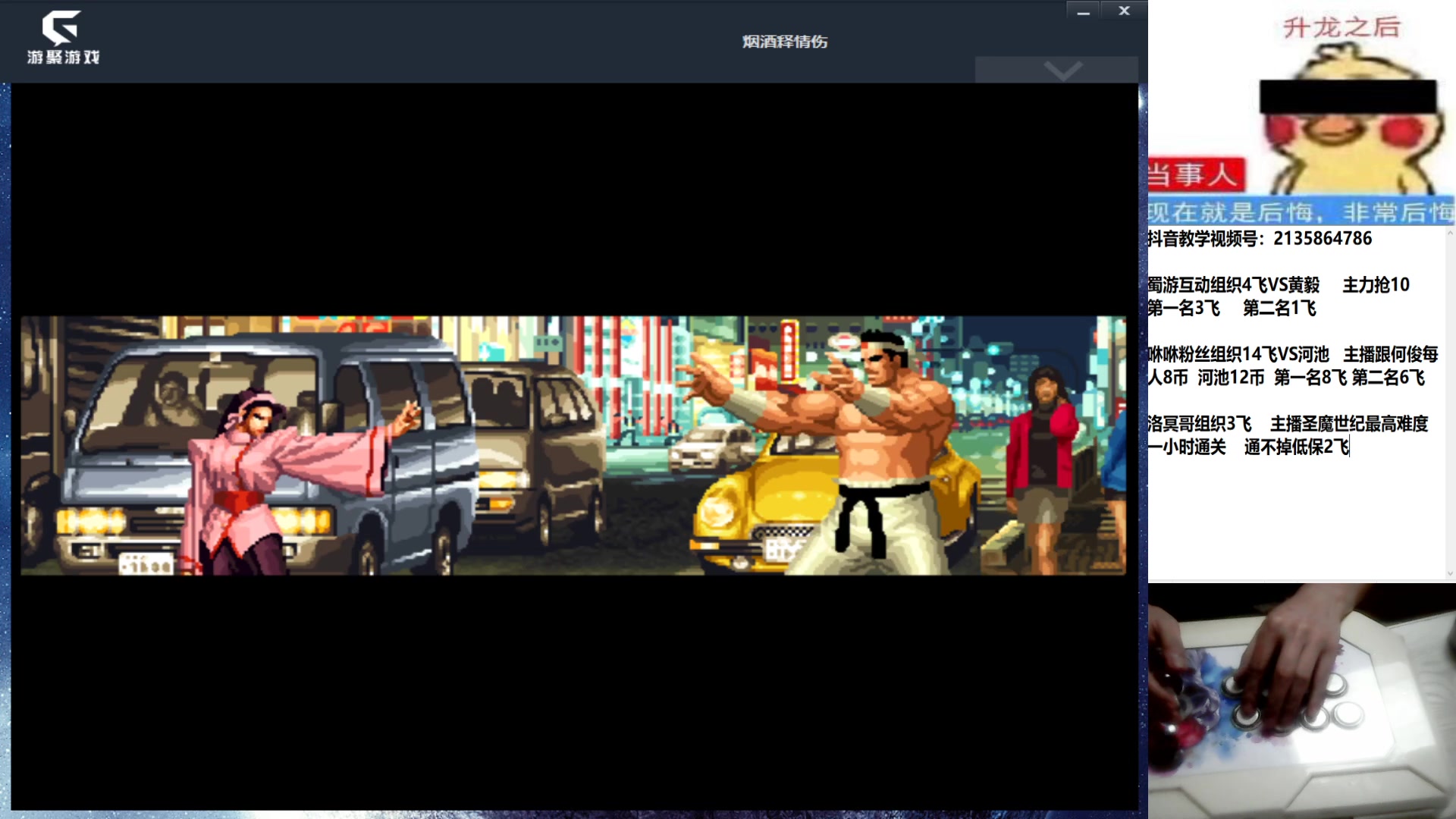Click the line 一小时通关 通不掉低保2飞
This screenshot has height=819, width=1456.
1248,447
